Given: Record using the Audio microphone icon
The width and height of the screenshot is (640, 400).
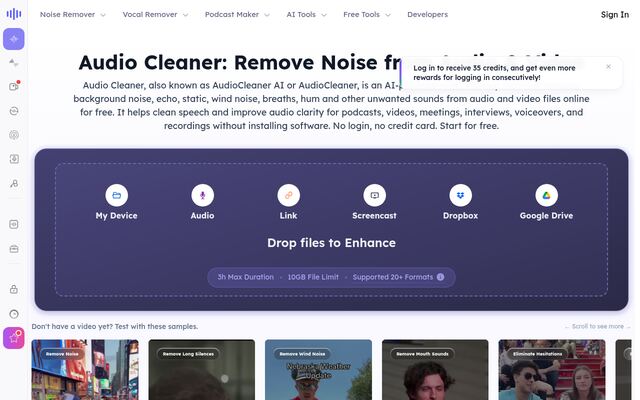Looking at the screenshot, I should [202, 196].
